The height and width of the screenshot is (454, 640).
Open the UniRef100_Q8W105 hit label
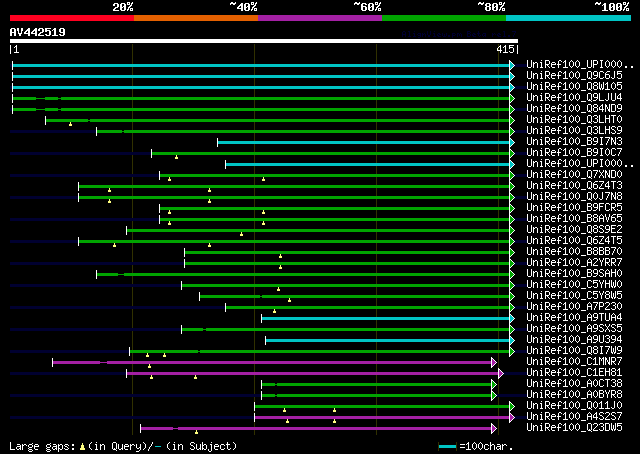click(574, 87)
